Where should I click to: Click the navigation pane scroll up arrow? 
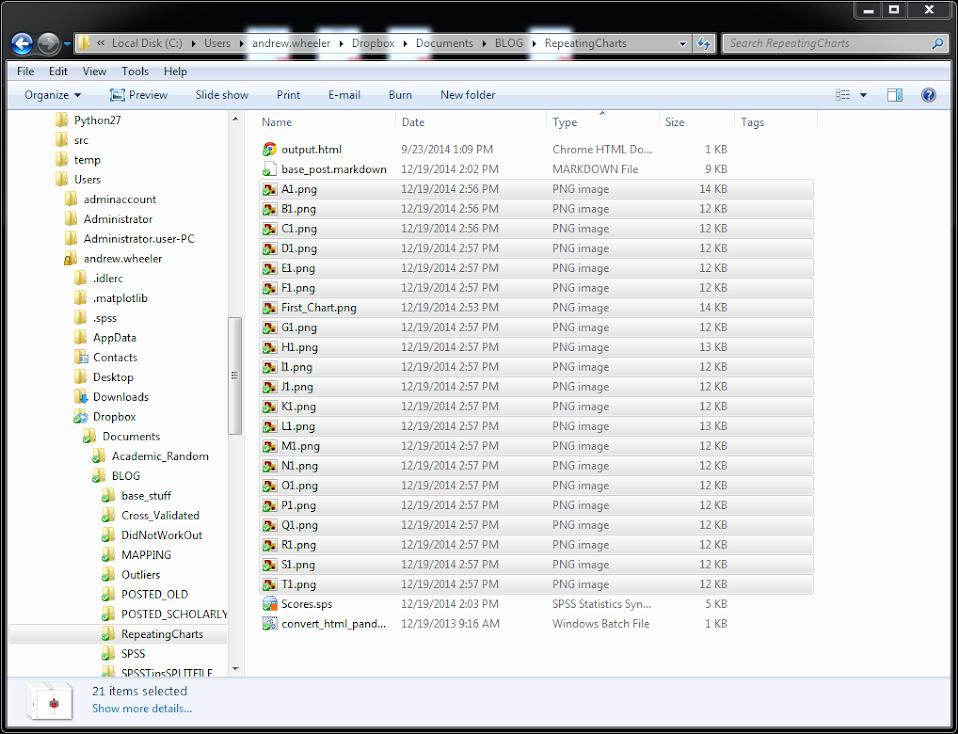coord(236,119)
